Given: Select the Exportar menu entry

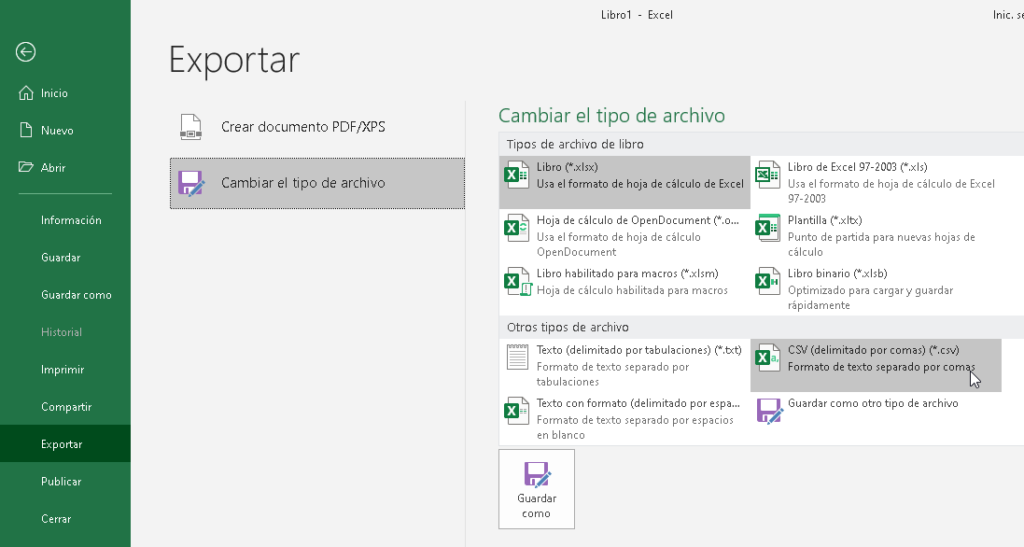Looking at the screenshot, I should [65, 444].
